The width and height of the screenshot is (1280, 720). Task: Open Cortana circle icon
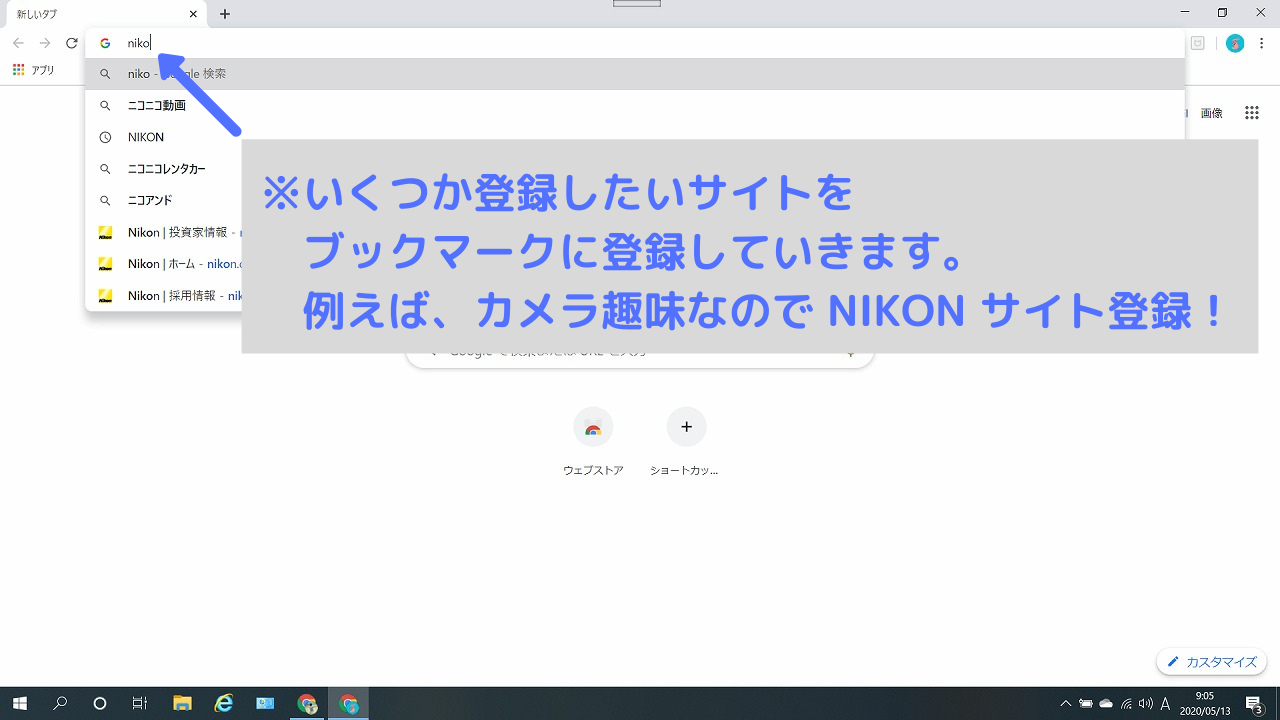(x=100, y=703)
